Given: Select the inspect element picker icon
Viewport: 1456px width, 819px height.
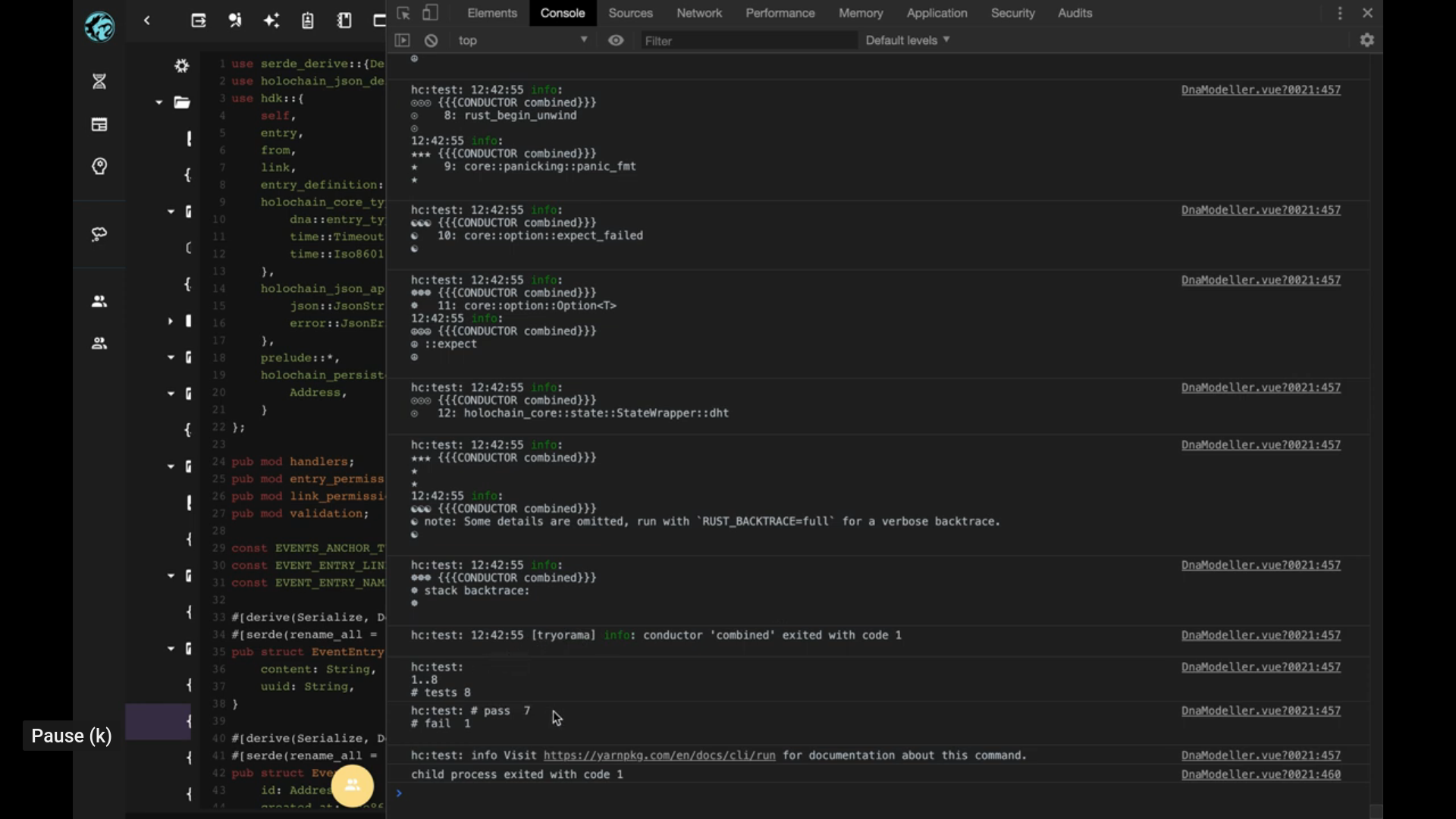Looking at the screenshot, I should (x=403, y=13).
